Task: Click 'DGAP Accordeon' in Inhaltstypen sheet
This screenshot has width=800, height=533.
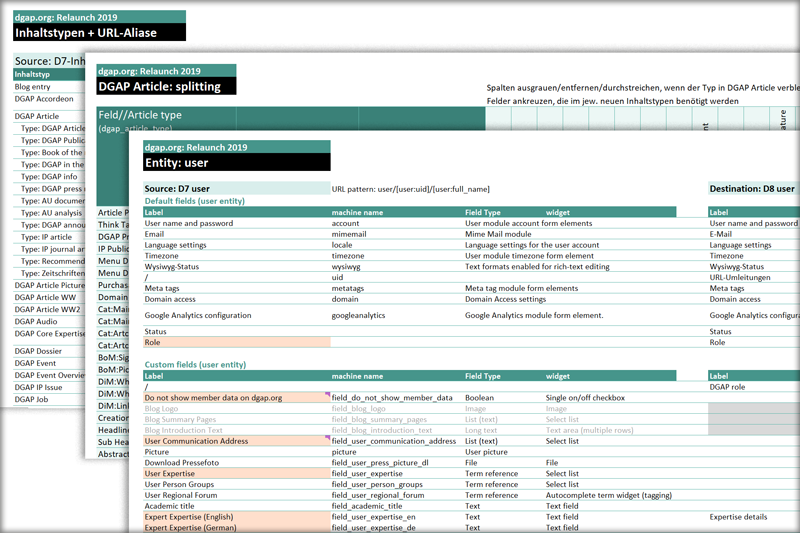Action: (x=44, y=98)
